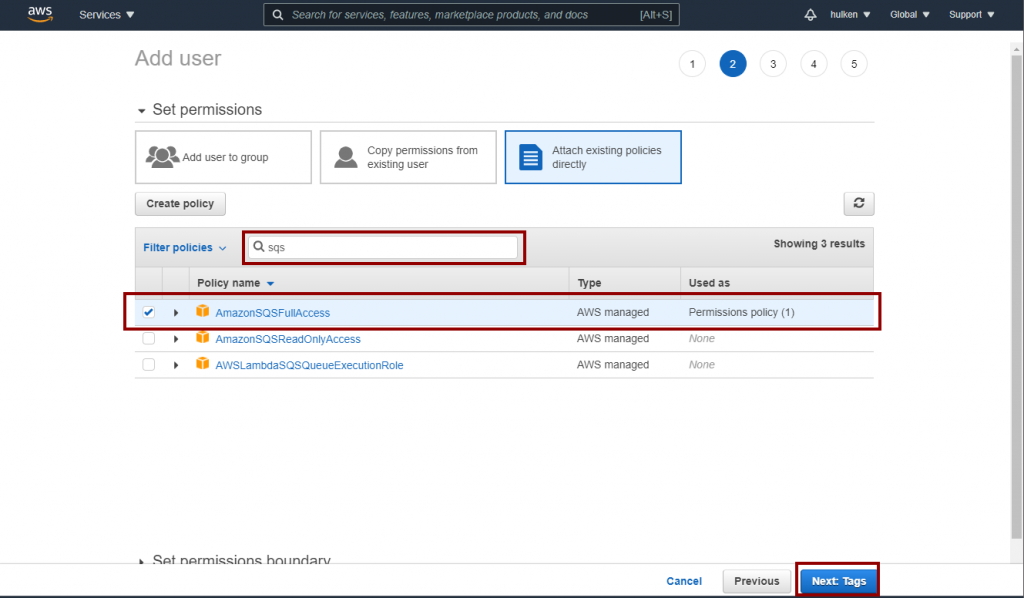
Task: Click the AmazonSQSFullAccess policy cube icon
Action: (x=203, y=312)
